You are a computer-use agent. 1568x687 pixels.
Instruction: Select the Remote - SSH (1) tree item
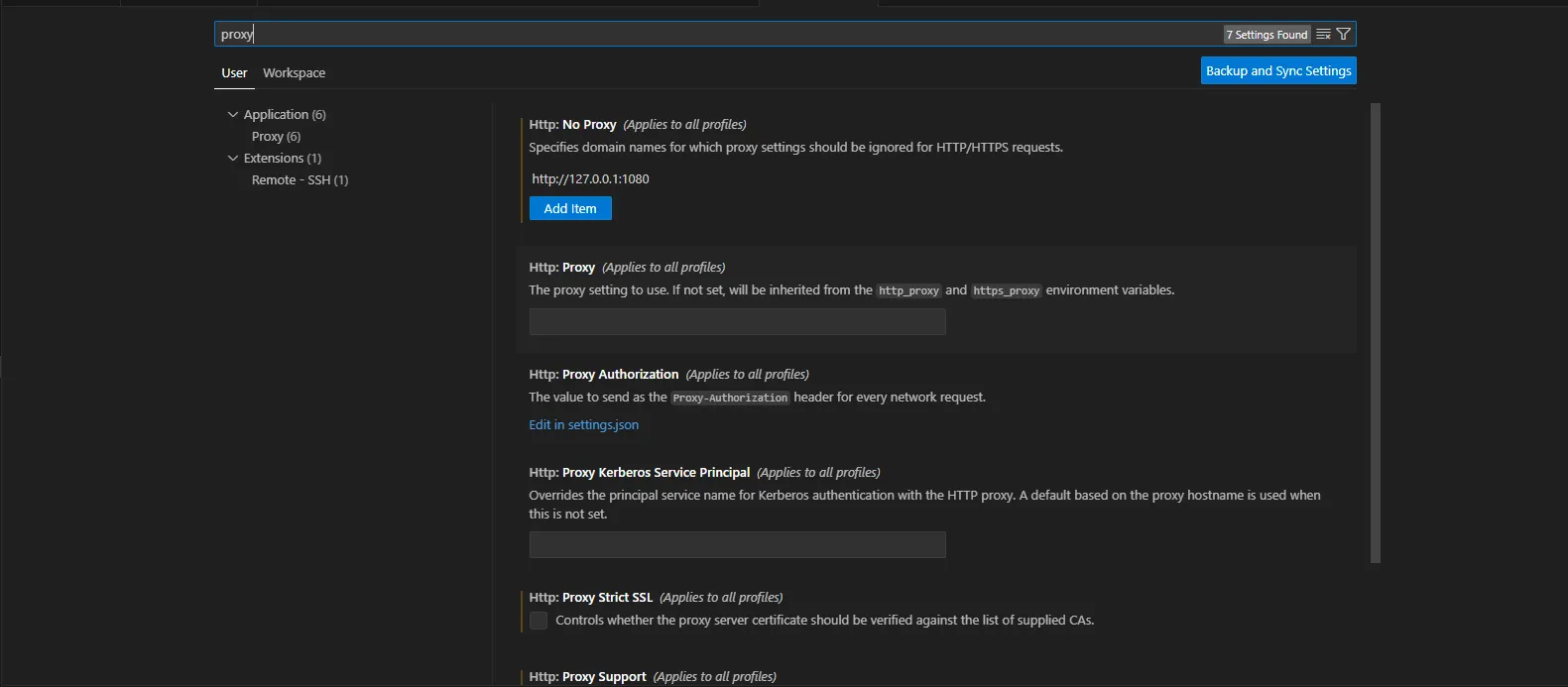click(x=300, y=180)
